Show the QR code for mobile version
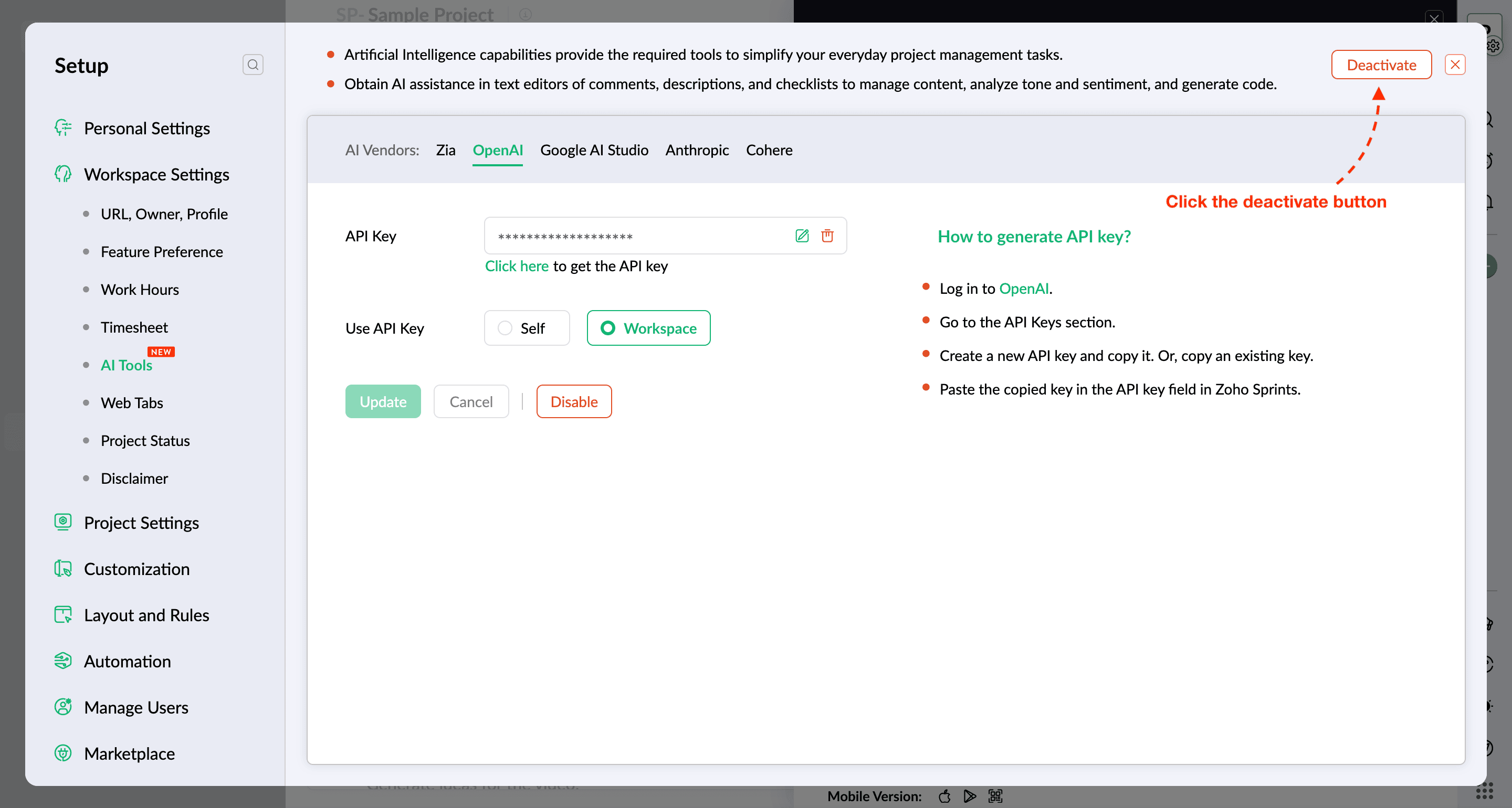The height and width of the screenshot is (808, 1512). coord(995,796)
